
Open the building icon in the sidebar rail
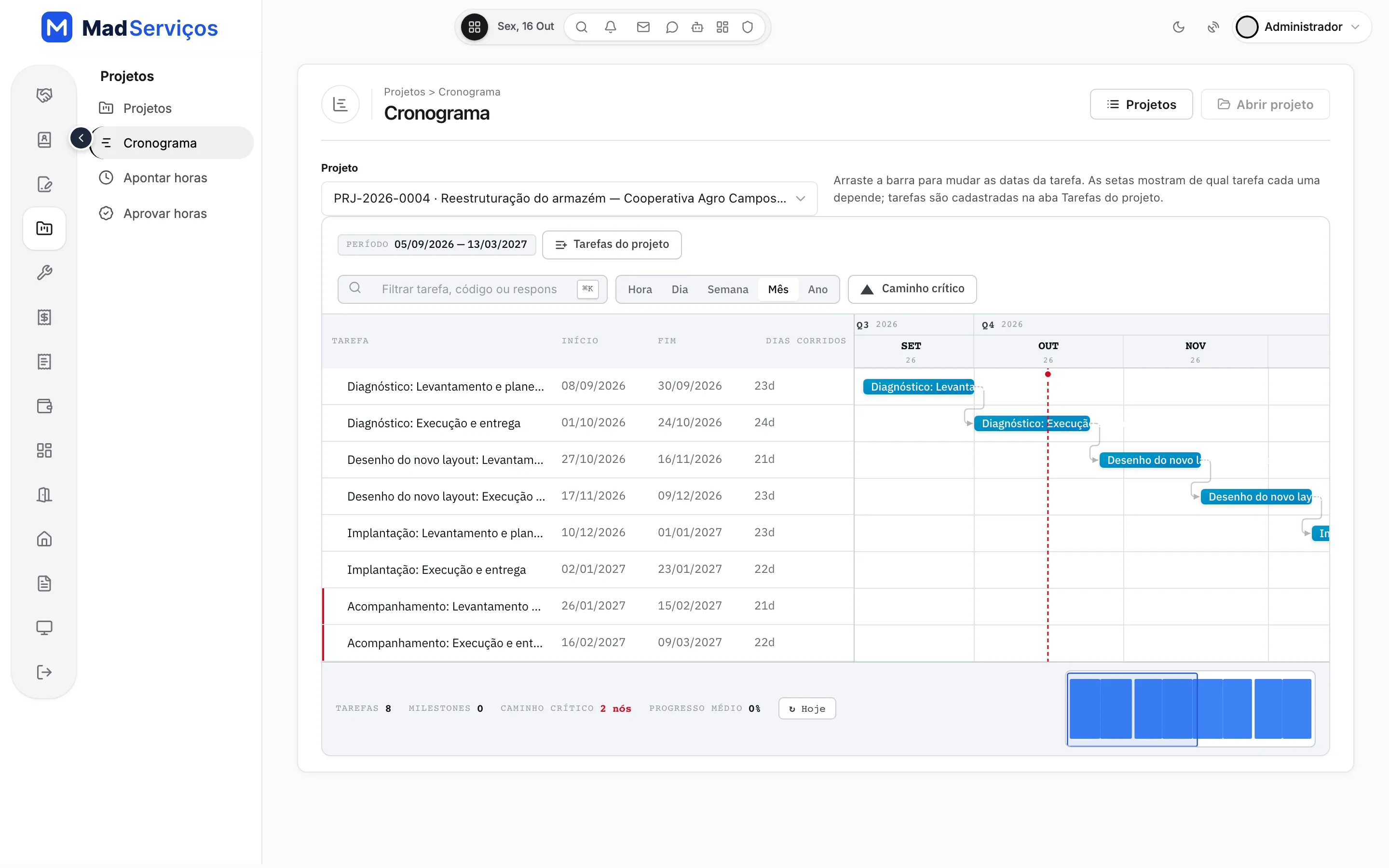[44, 495]
